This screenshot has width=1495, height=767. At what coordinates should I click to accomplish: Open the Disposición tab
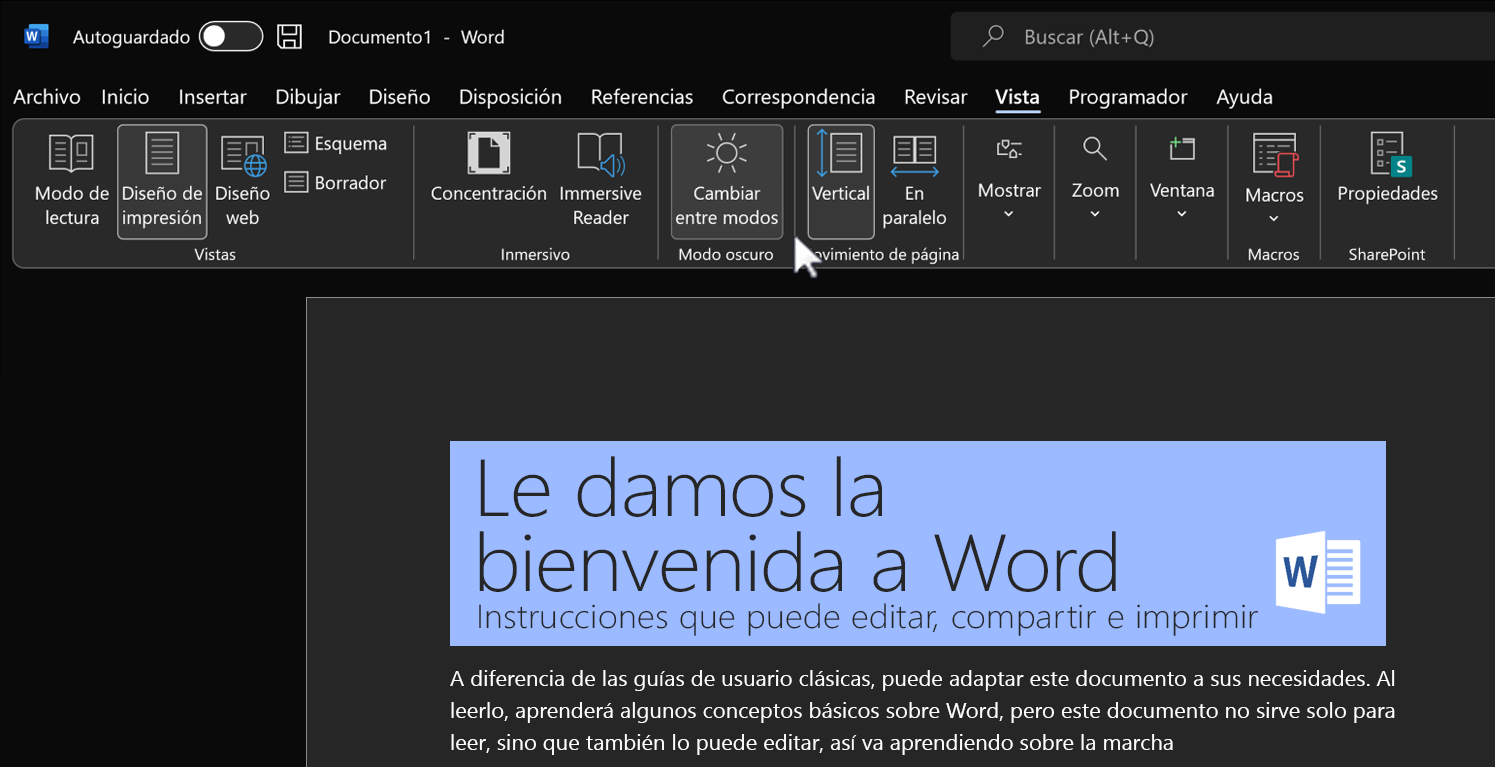click(x=510, y=97)
